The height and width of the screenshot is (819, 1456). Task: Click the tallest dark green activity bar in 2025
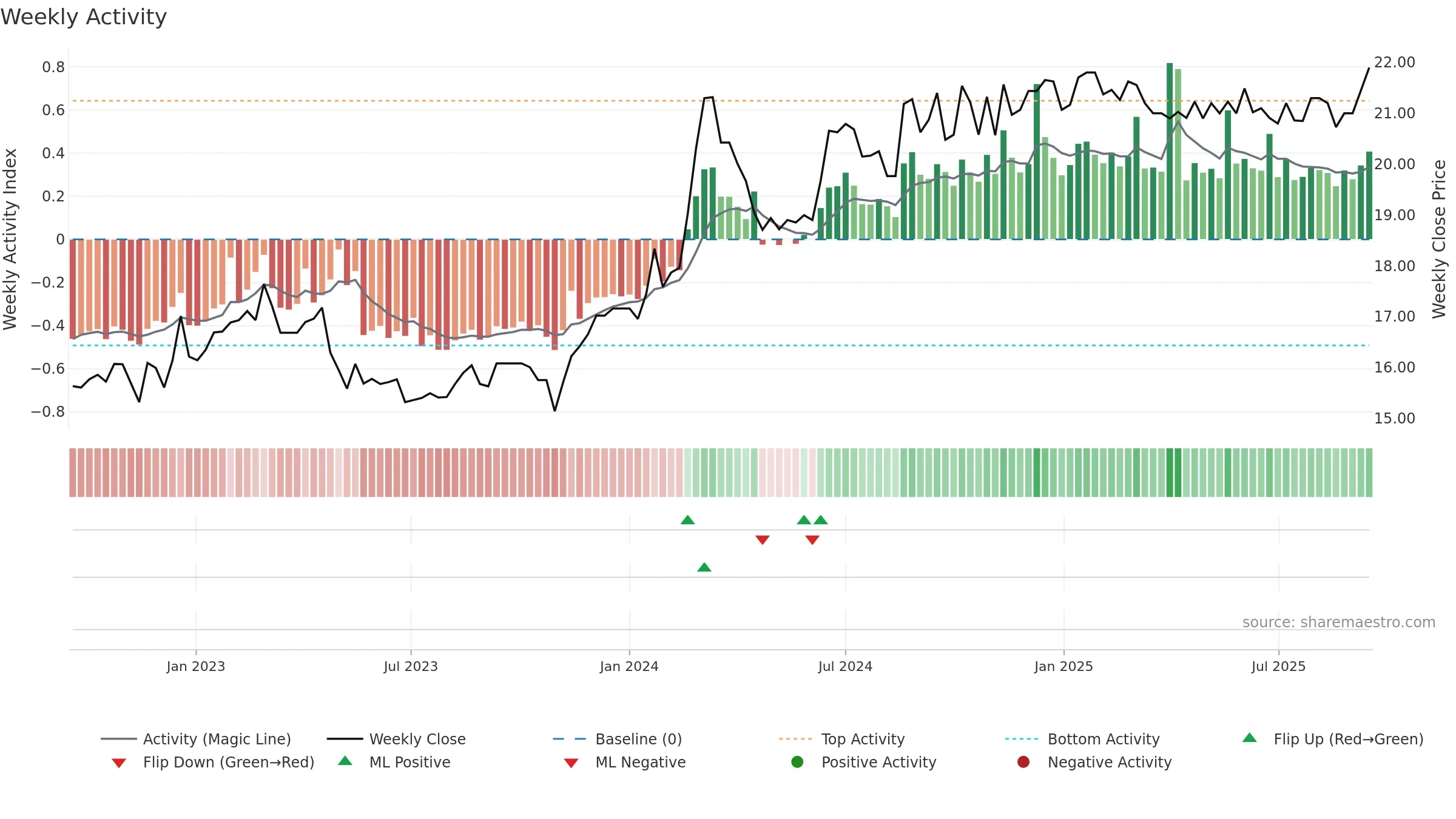(x=1170, y=151)
